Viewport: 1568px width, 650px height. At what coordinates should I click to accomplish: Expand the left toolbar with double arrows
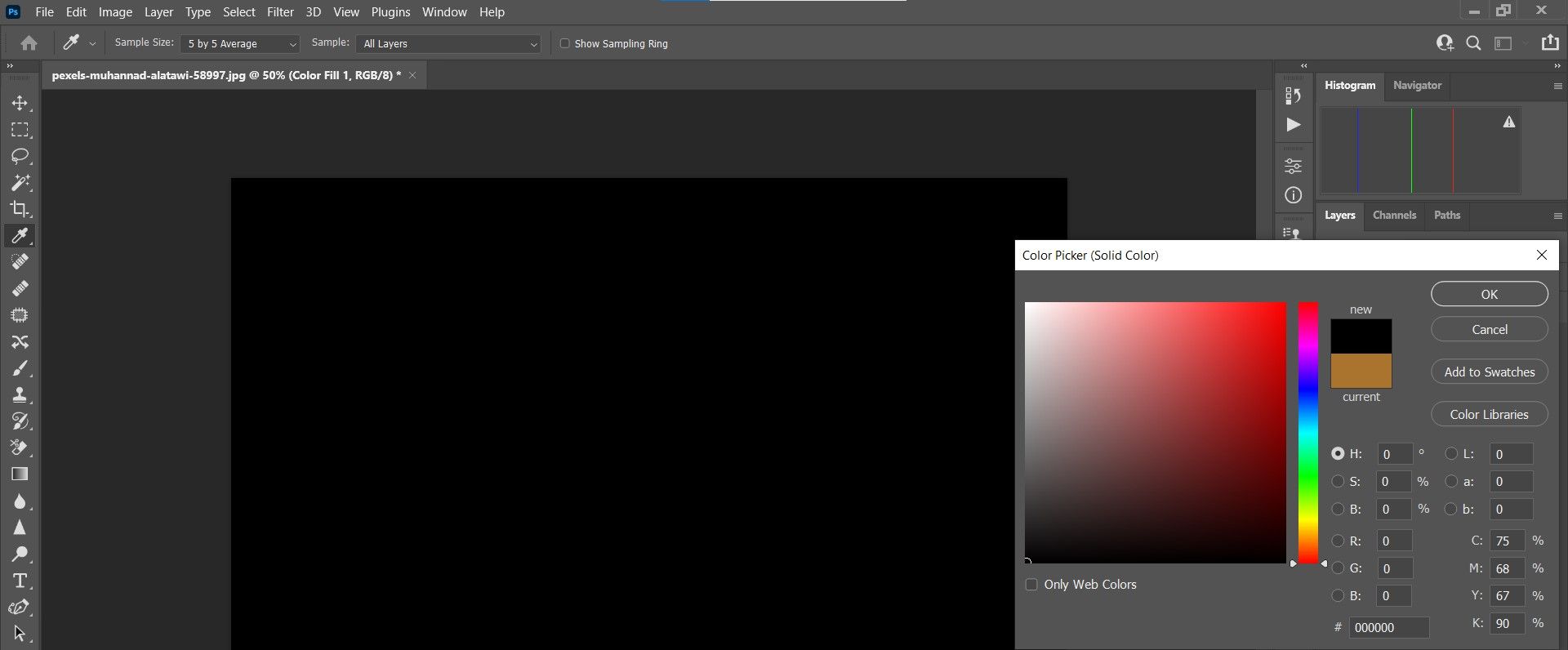click(x=10, y=66)
